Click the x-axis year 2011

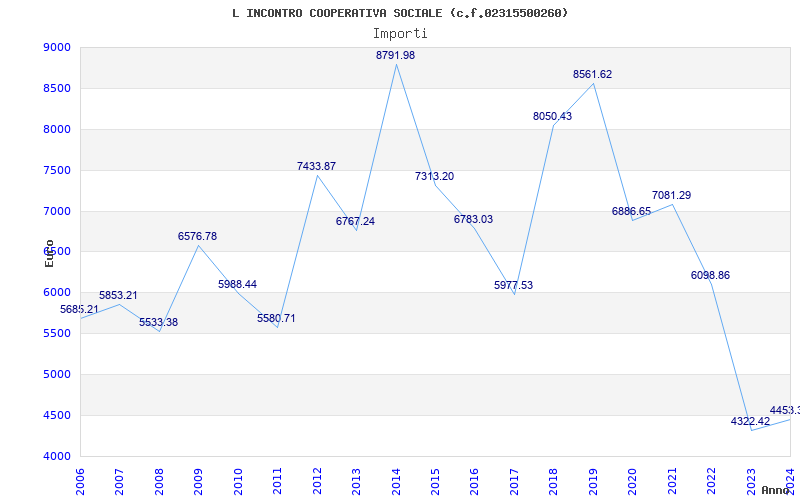point(278,481)
